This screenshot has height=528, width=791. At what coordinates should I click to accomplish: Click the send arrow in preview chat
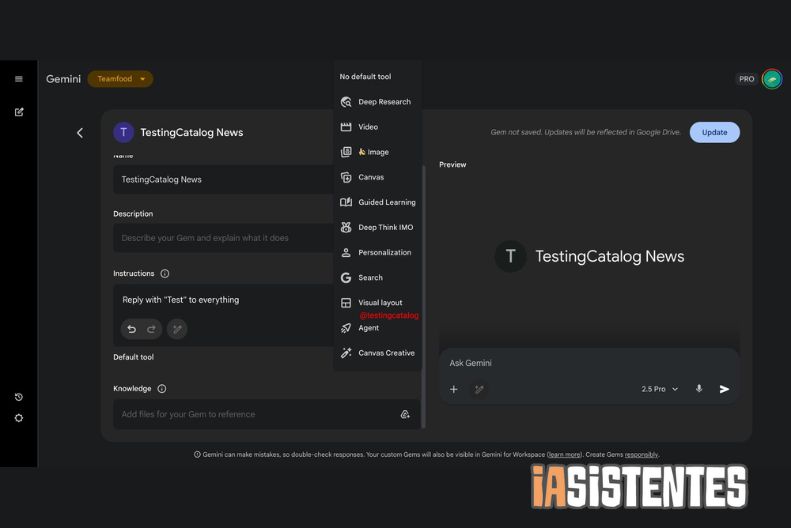click(x=724, y=389)
